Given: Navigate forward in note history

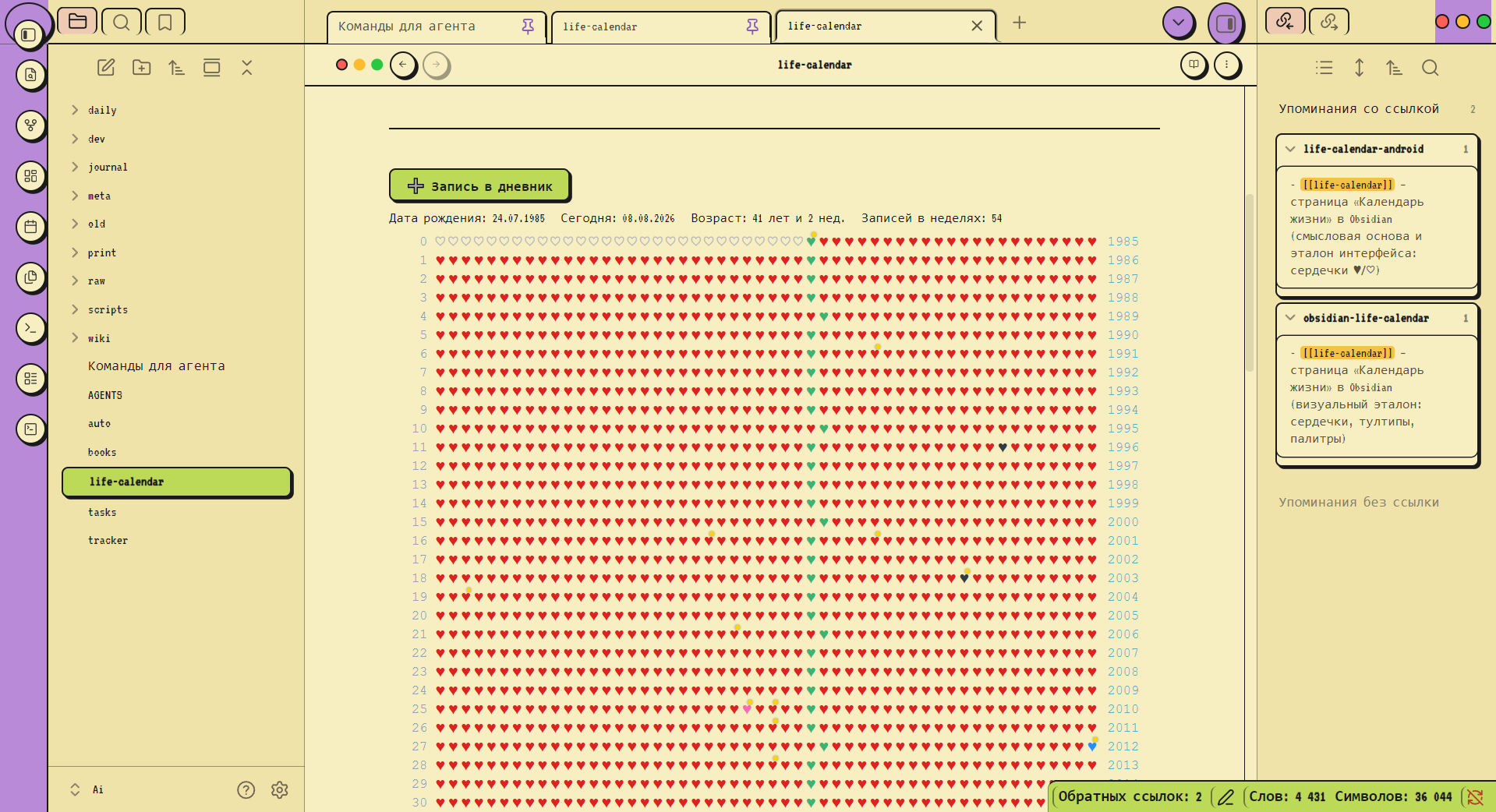Looking at the screenshot, I should [437, 65].
